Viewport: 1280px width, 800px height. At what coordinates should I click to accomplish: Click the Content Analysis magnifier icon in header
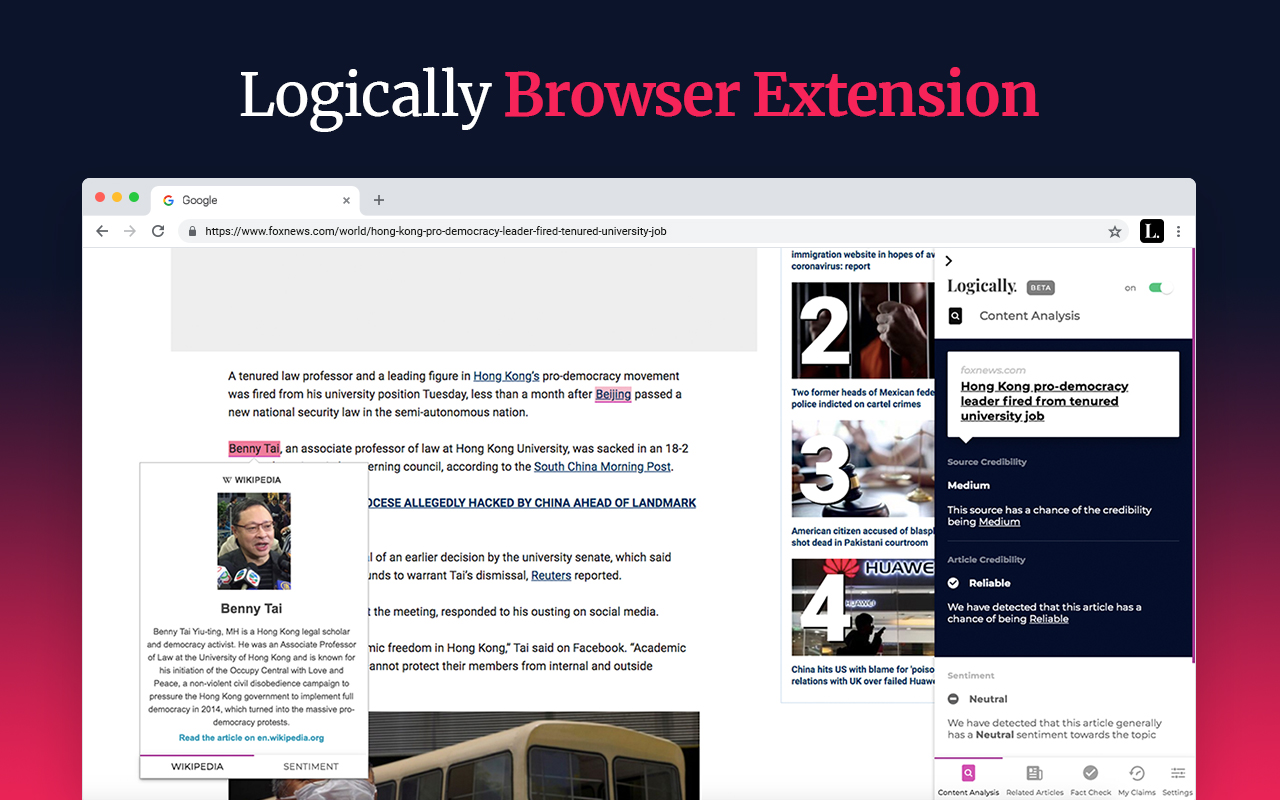point(956,316)
